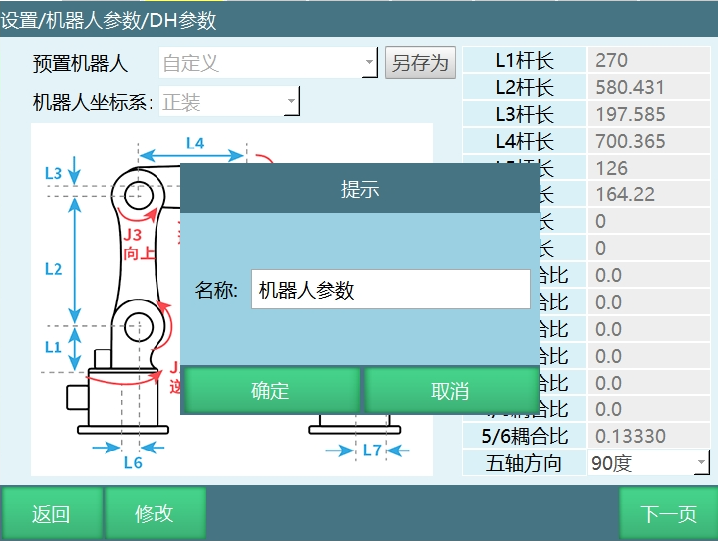Open the 预置机器人 preset robot dropdown
This screenshot has height=541, width=718.
[x=268, y=63]
